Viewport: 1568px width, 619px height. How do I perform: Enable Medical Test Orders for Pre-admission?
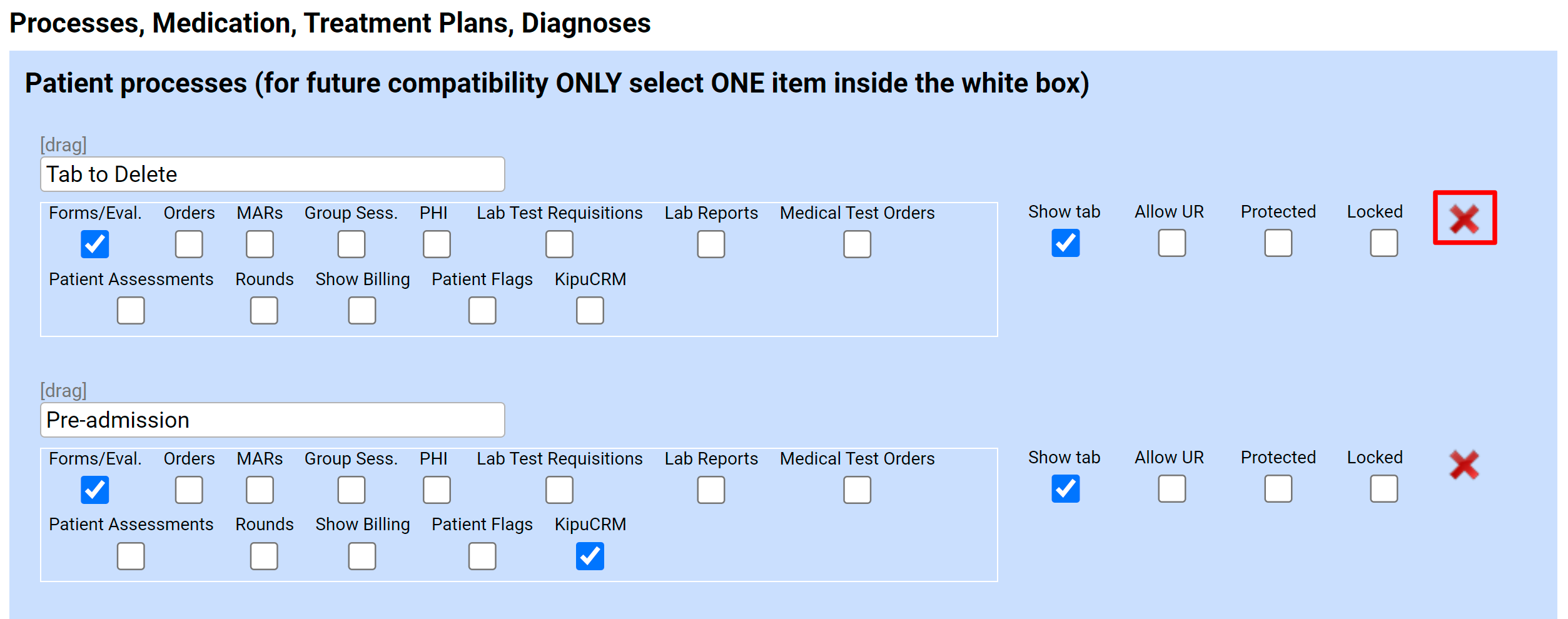pos(856,490)
